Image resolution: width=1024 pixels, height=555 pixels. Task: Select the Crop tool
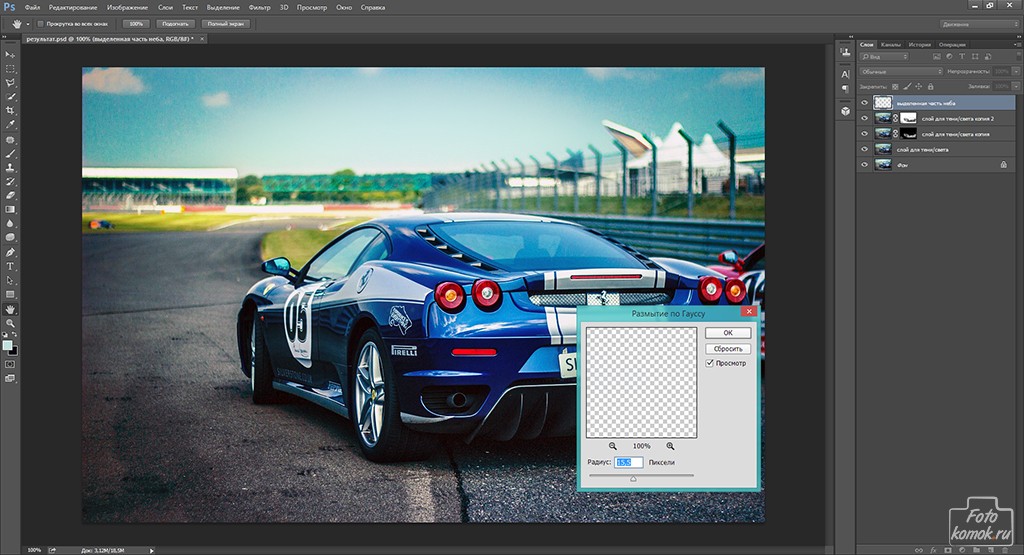(11, 111)
